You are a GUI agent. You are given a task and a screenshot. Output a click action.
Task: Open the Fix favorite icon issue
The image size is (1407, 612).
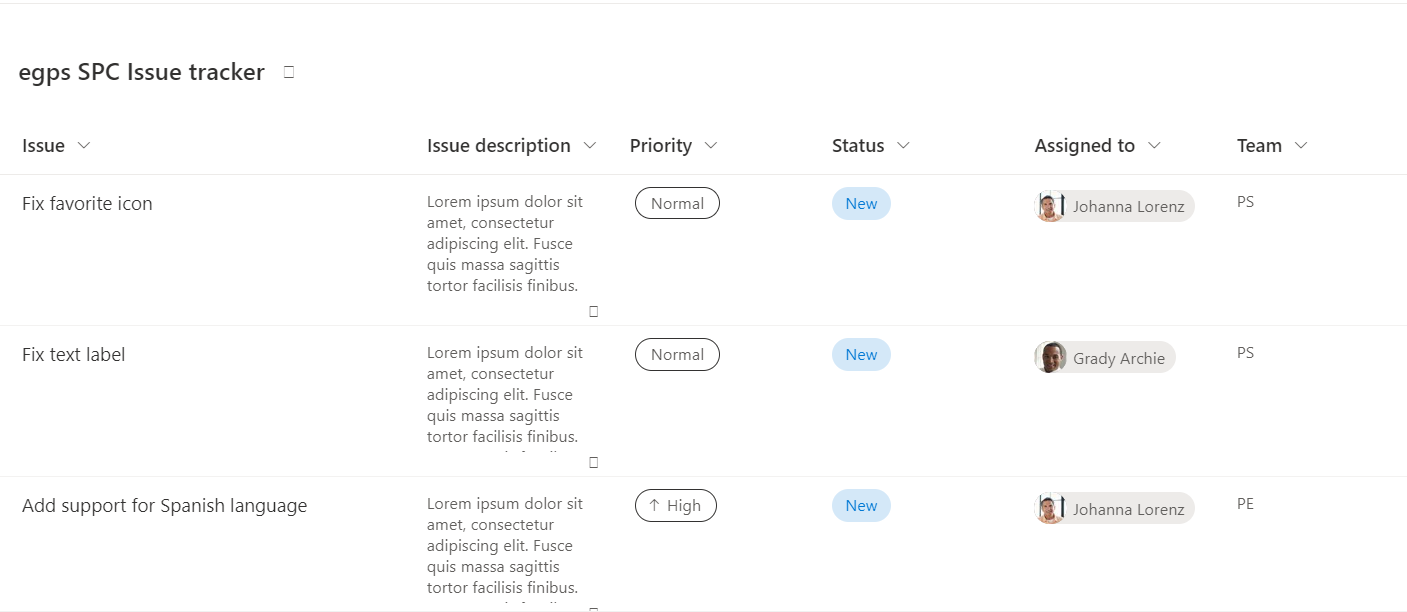coord(87,204)
